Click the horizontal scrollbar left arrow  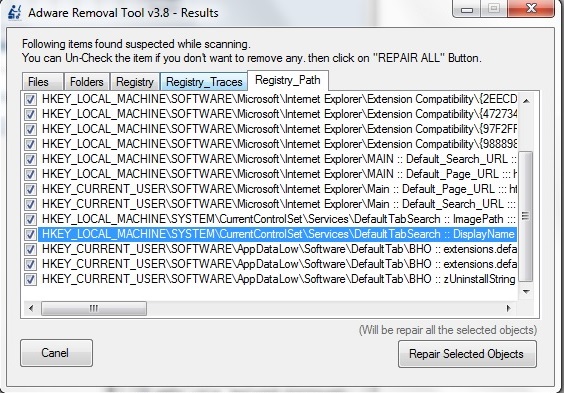click(x=31, y=309)
